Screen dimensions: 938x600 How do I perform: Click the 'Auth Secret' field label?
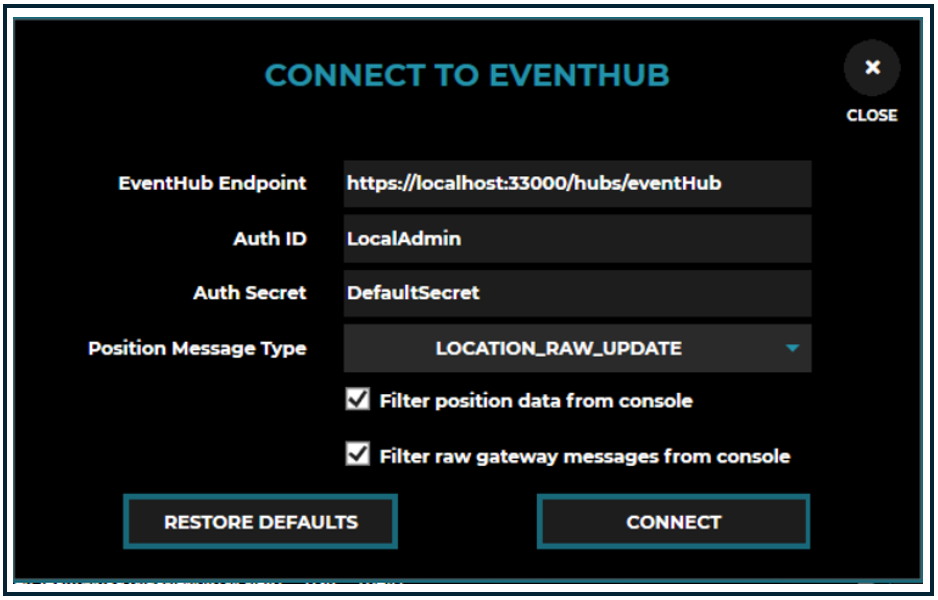point(250,293)
